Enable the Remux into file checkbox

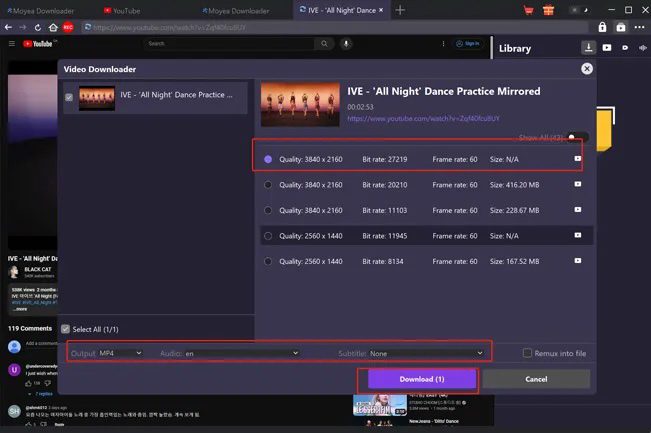pos(528,353)
